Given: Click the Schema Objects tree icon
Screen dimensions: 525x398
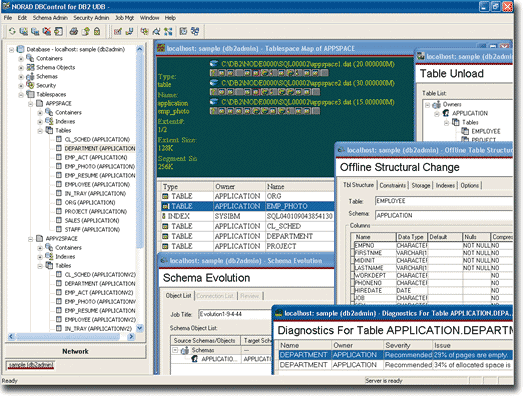Looking at the screenshot, I should (x=30, y=67).
